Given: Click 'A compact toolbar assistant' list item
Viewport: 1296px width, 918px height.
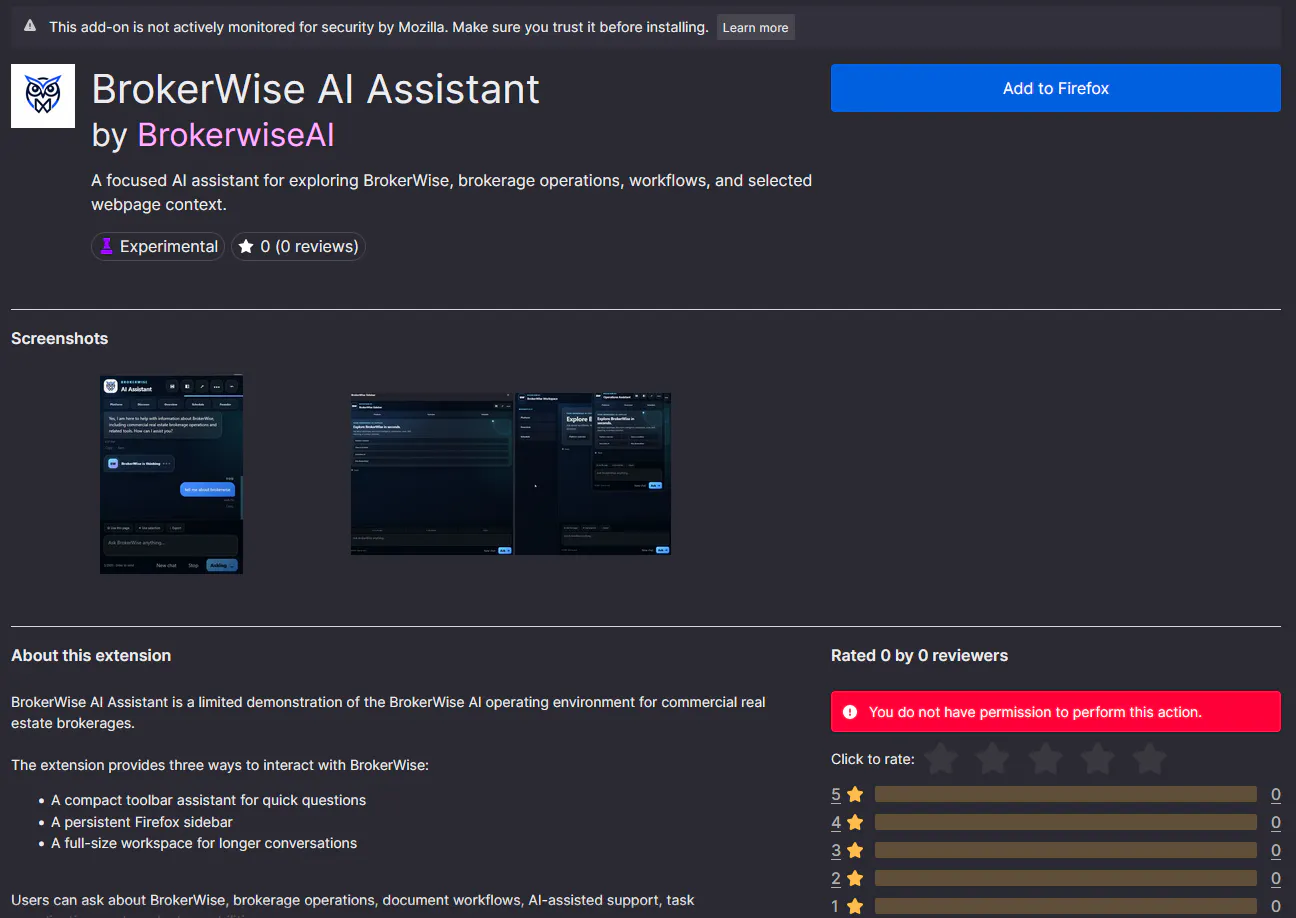Looking at the screenshot, I should coord(208,800).
